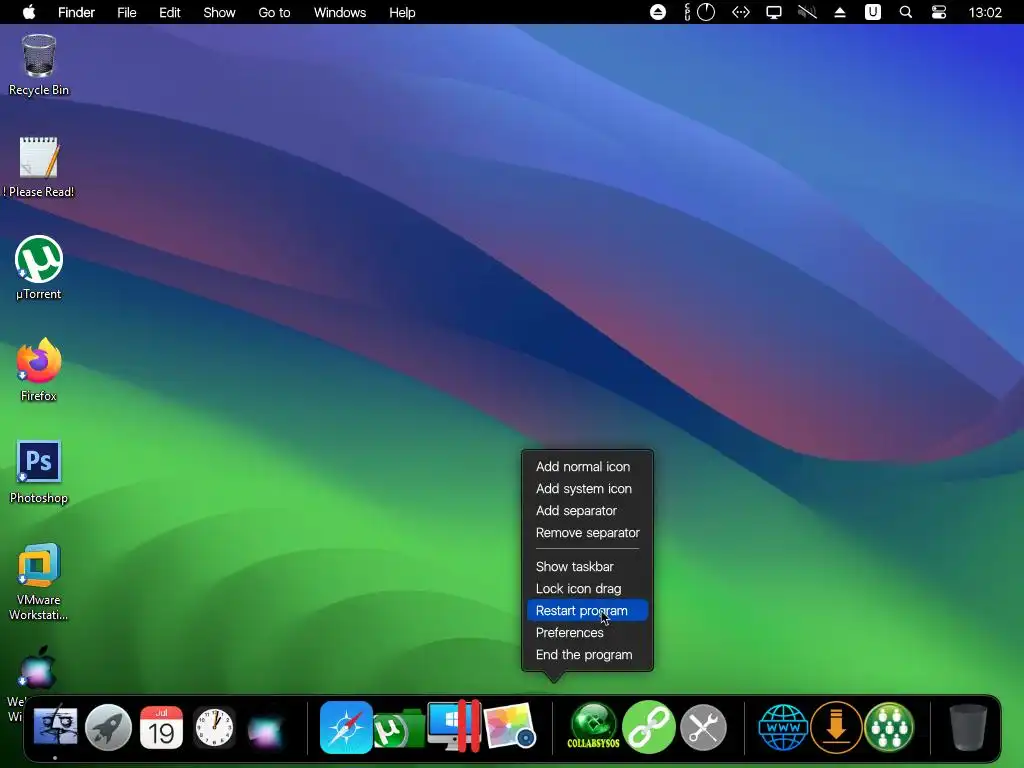Open Safari compass icon in dock
Viewport: 1024px width, 768px height.
click(x=346, y=727)
